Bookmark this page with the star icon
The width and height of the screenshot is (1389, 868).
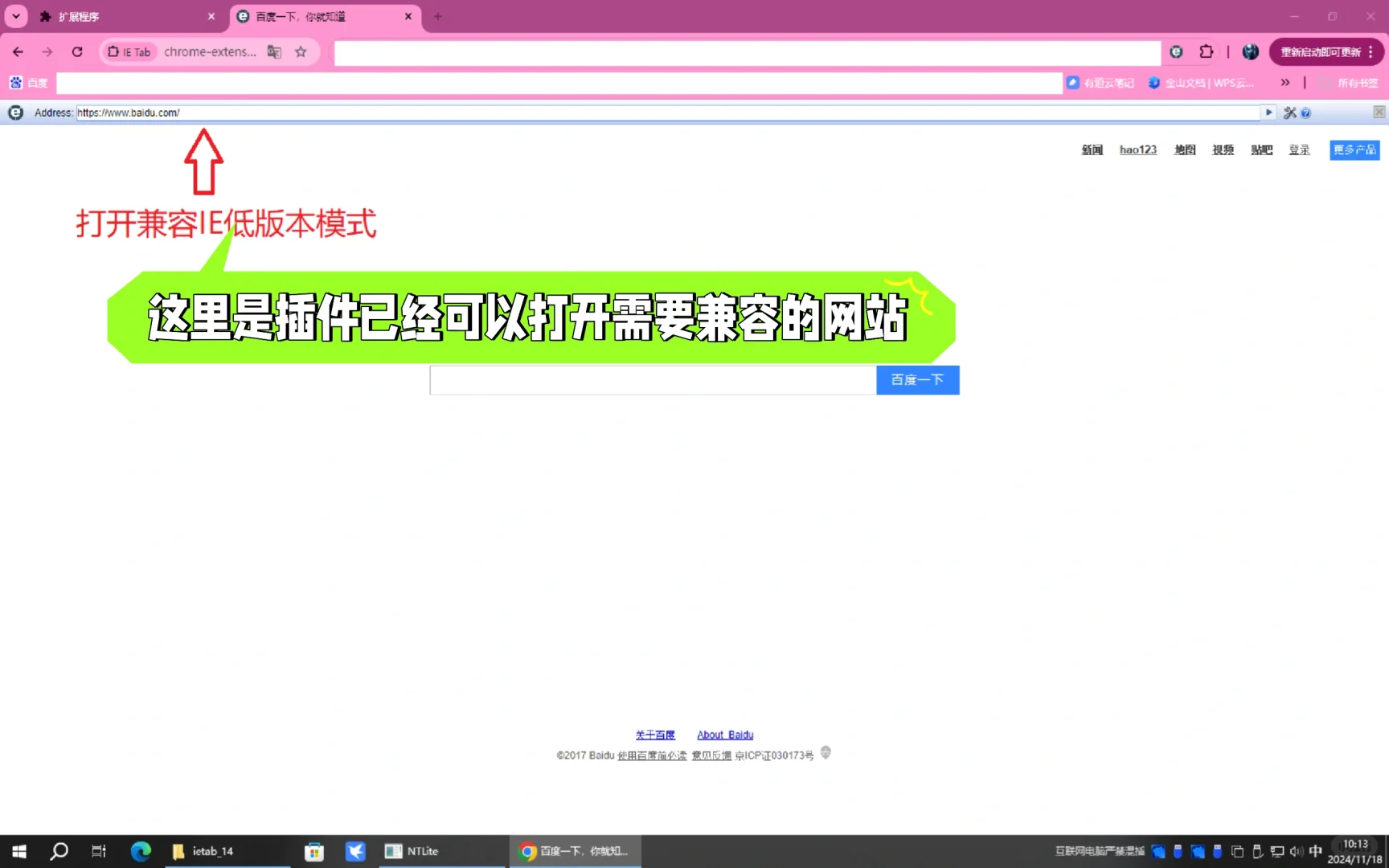point(301,51)
